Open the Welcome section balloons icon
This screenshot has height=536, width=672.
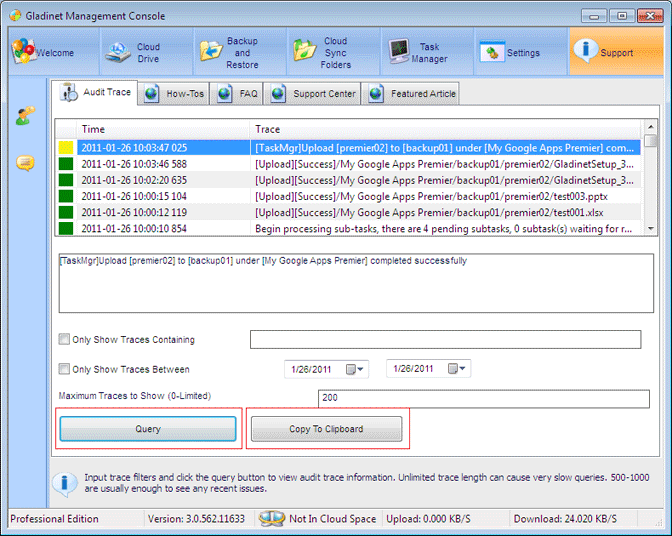click(x=23, y=51)
